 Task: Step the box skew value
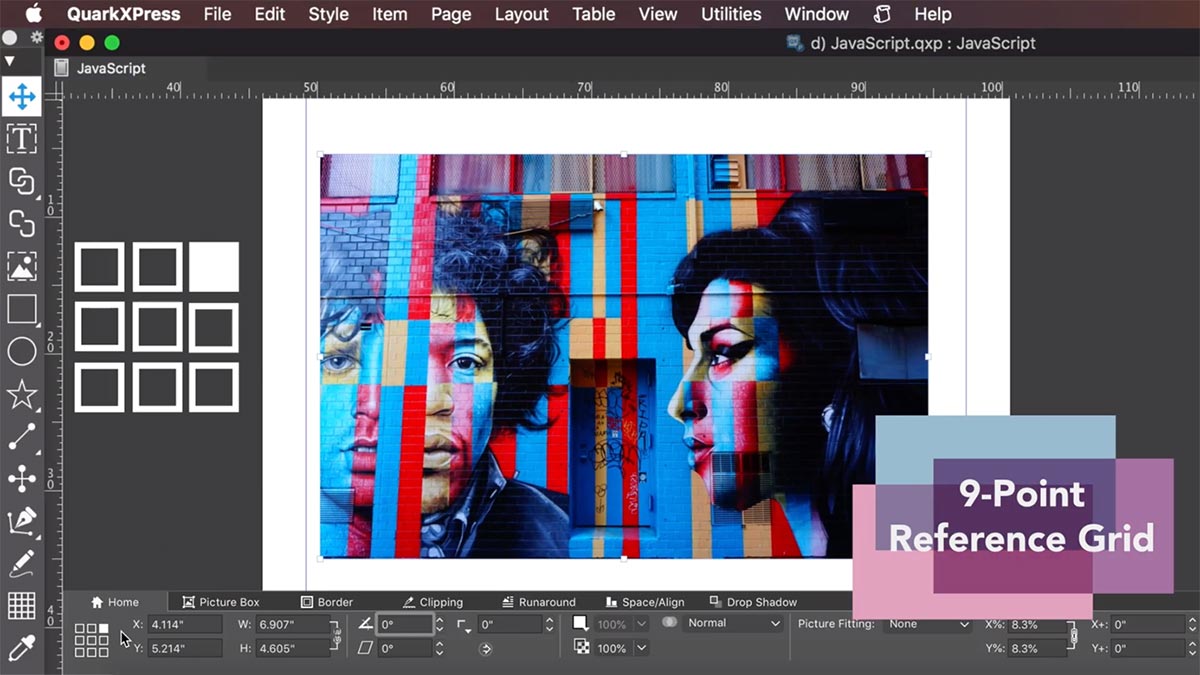coord(439,648)
